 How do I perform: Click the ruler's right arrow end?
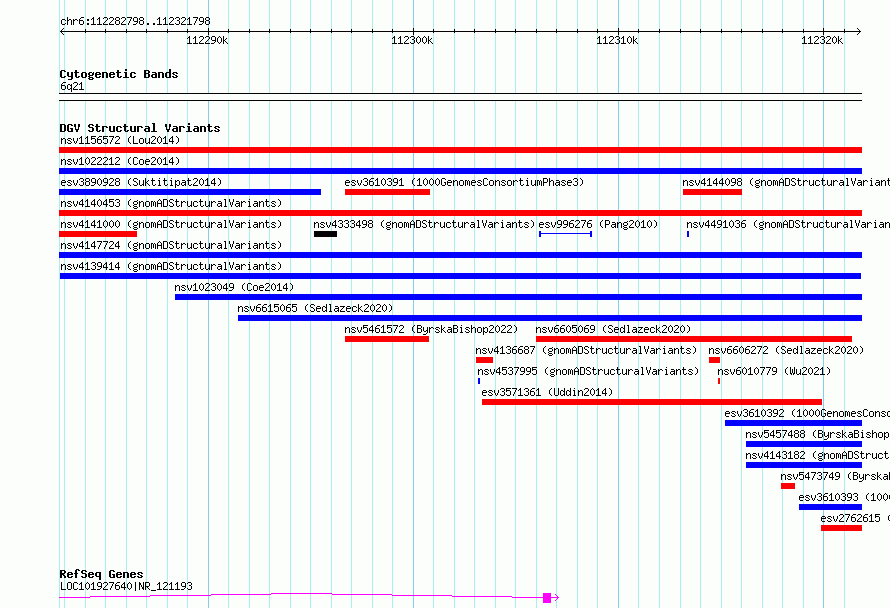859,31
